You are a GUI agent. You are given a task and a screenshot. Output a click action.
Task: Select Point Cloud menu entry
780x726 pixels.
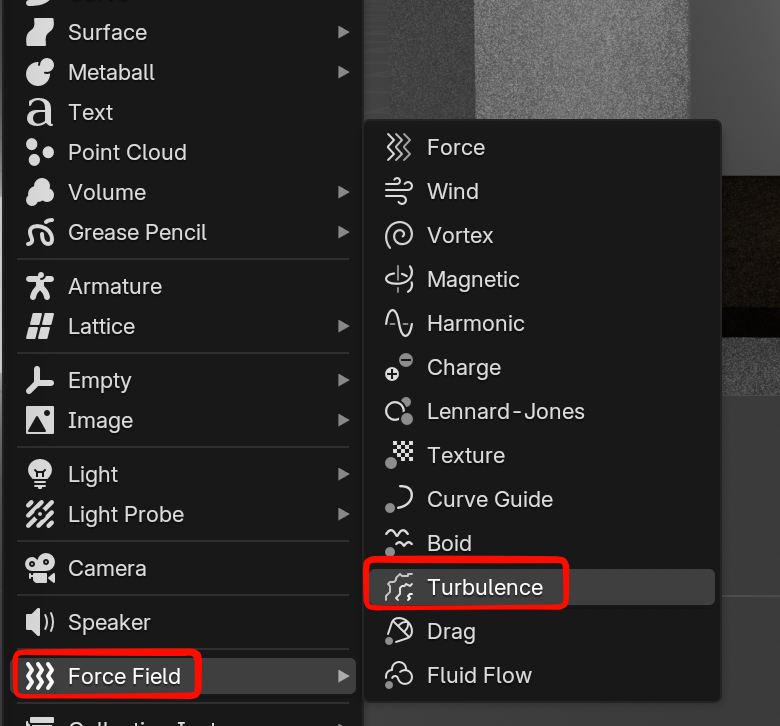pos(127,153)
